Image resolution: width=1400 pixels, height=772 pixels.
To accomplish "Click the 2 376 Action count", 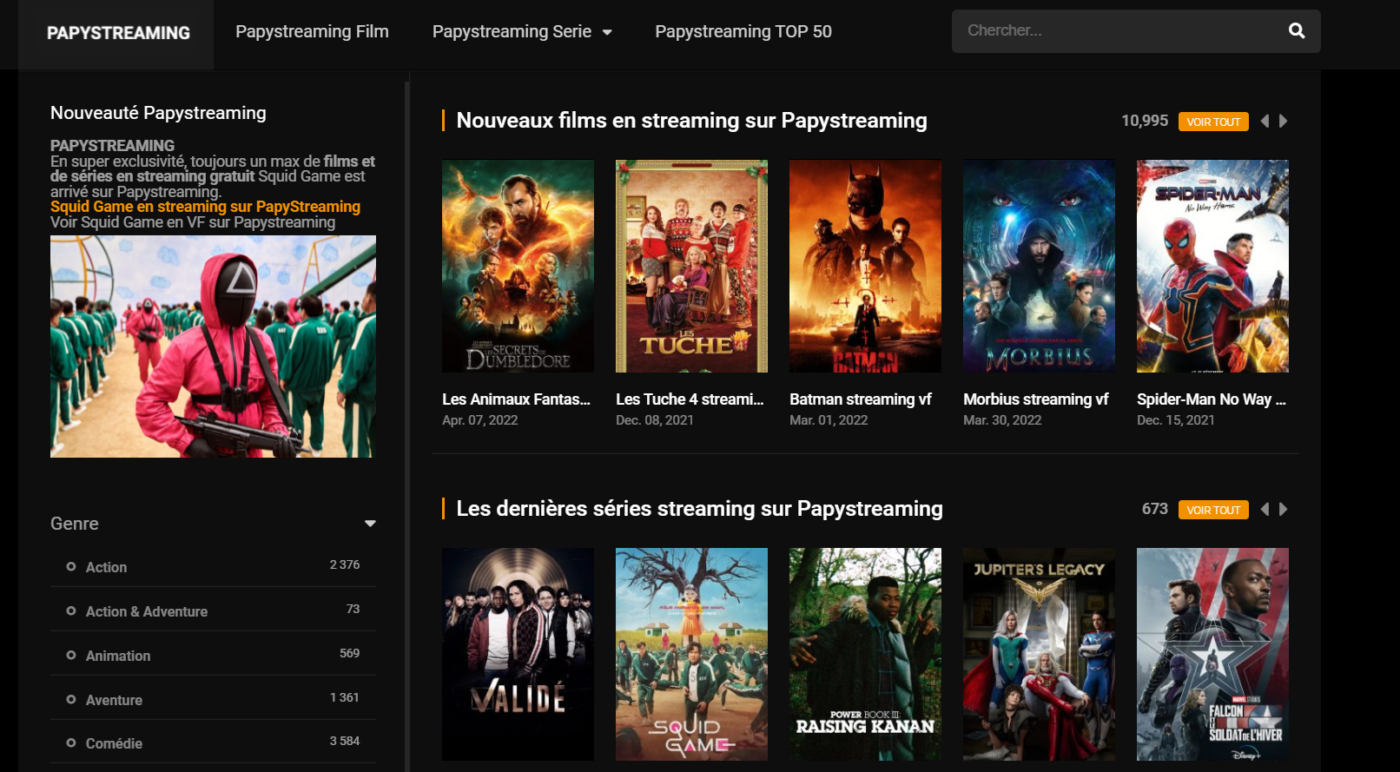I will (345, 565).
